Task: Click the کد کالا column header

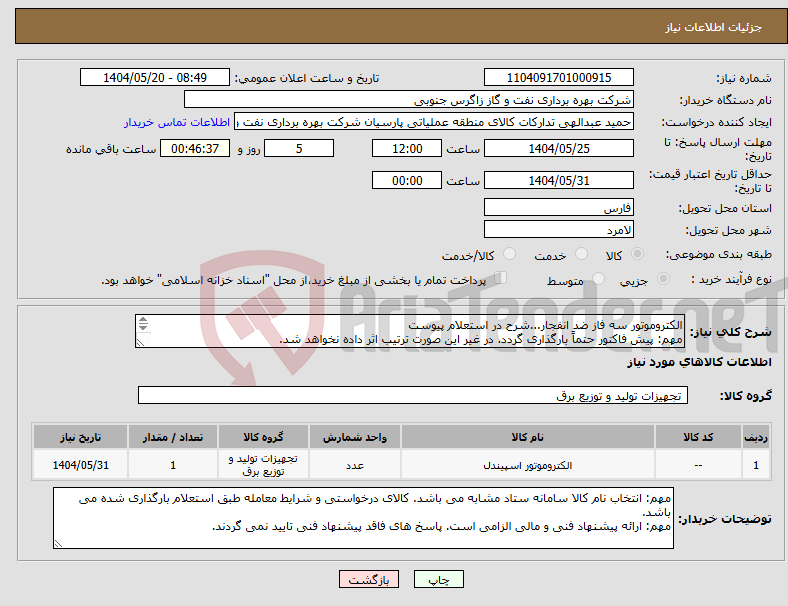Action: 698,437
